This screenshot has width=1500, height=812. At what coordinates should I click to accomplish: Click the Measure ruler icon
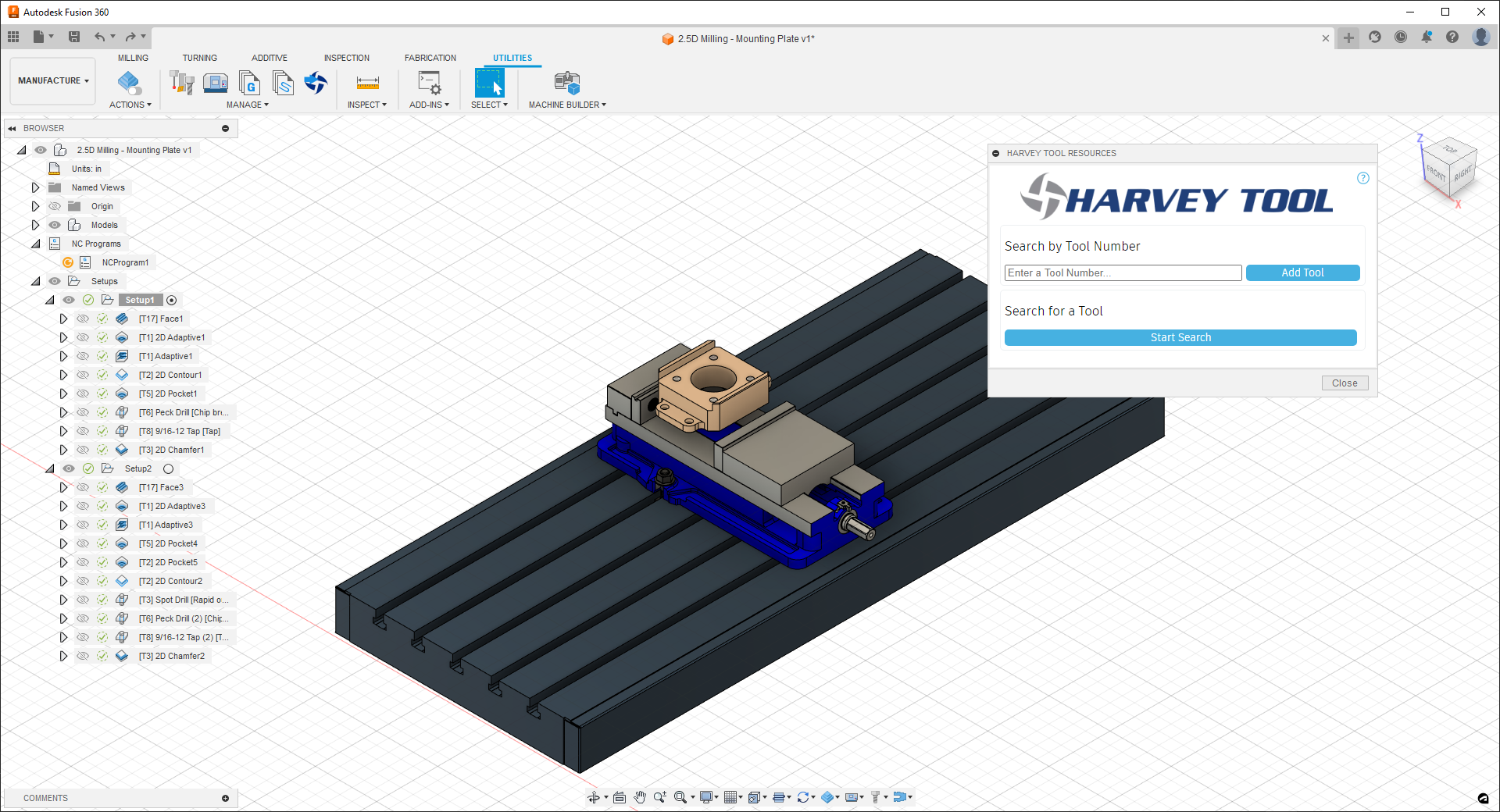point(367,83)
